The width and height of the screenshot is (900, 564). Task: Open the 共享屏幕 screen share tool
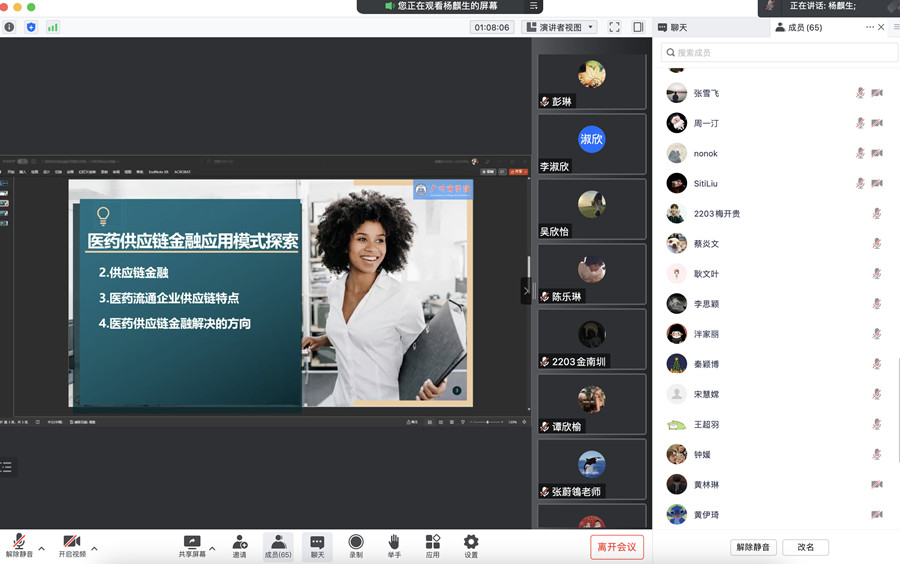pyautogui.click(x=192, y=541)
